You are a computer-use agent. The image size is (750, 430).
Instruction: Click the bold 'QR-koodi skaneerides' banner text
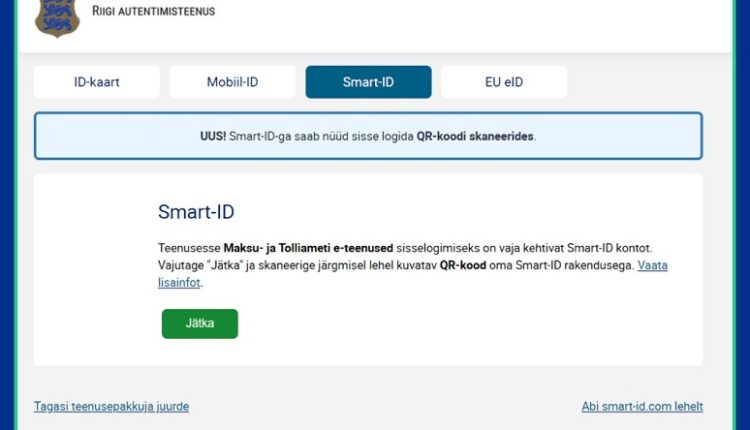point(475,136)
